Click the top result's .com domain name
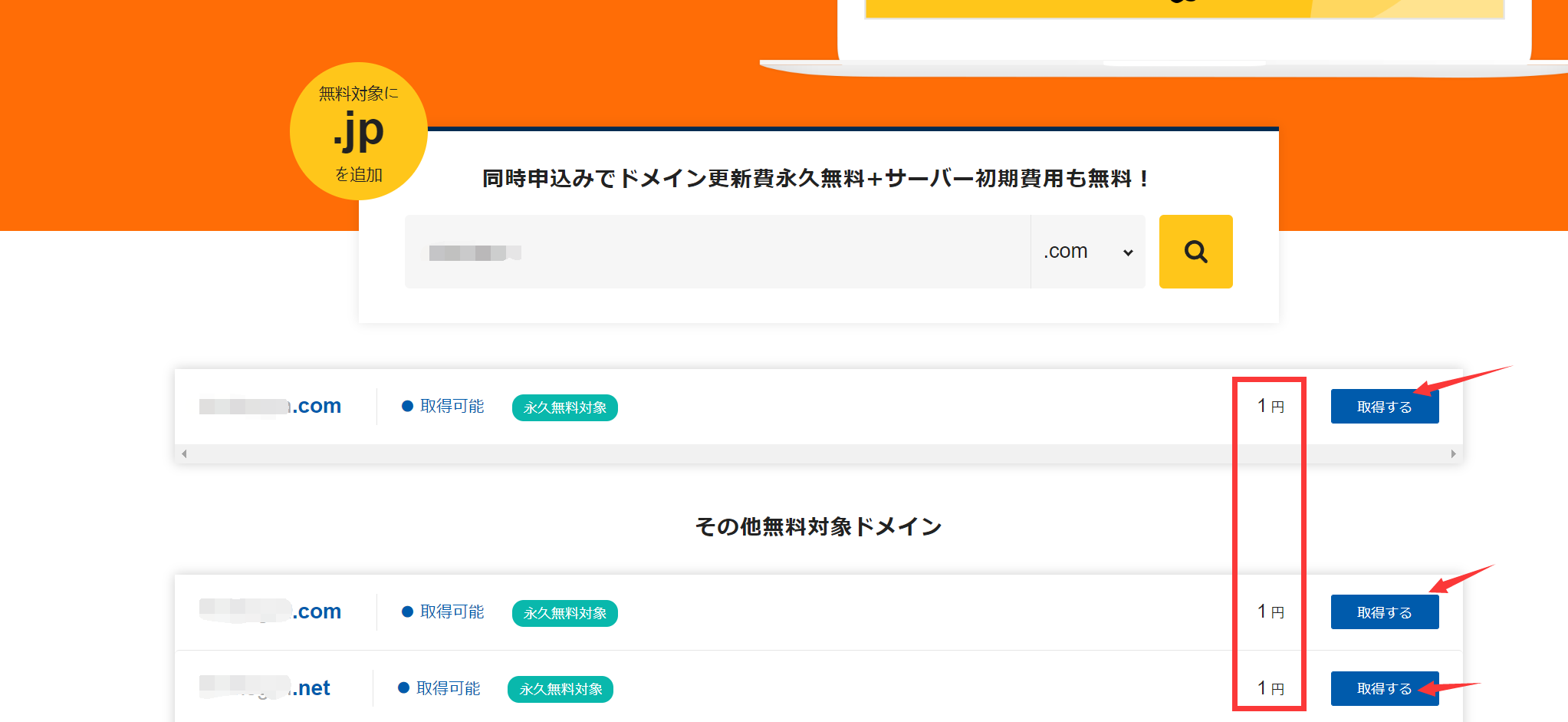The width and height of the screenshot is (1568, 722). click(271, 406)
